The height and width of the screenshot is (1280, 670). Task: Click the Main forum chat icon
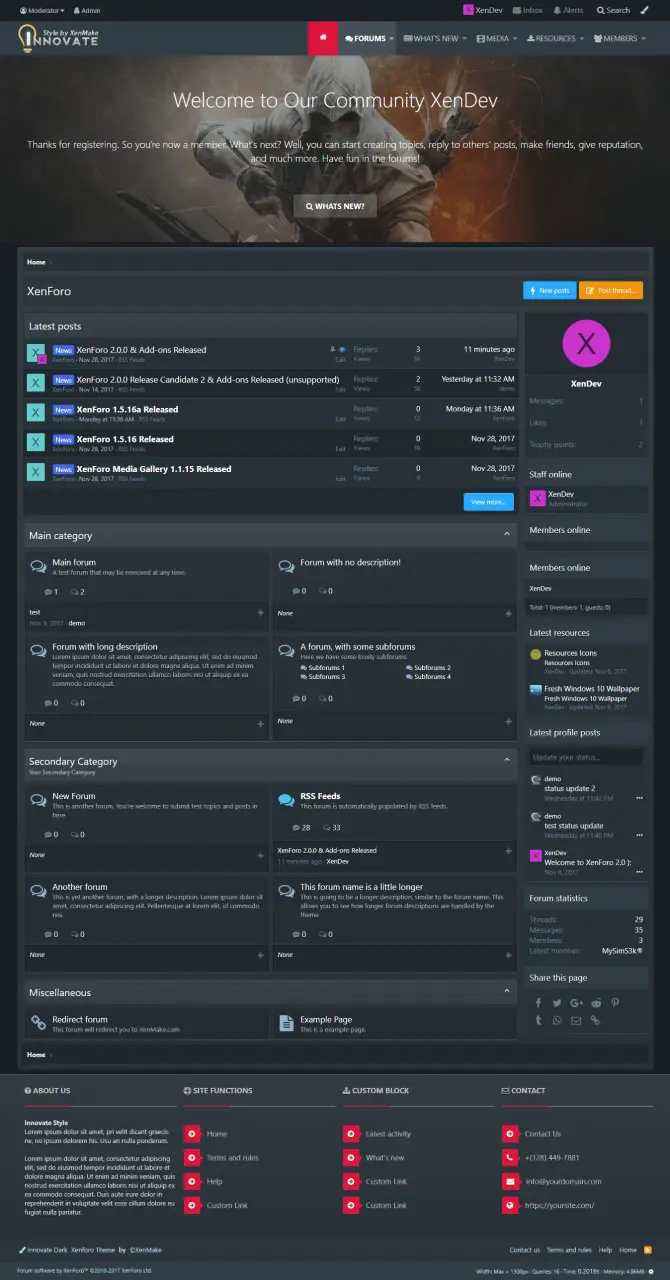pos(38,567)
